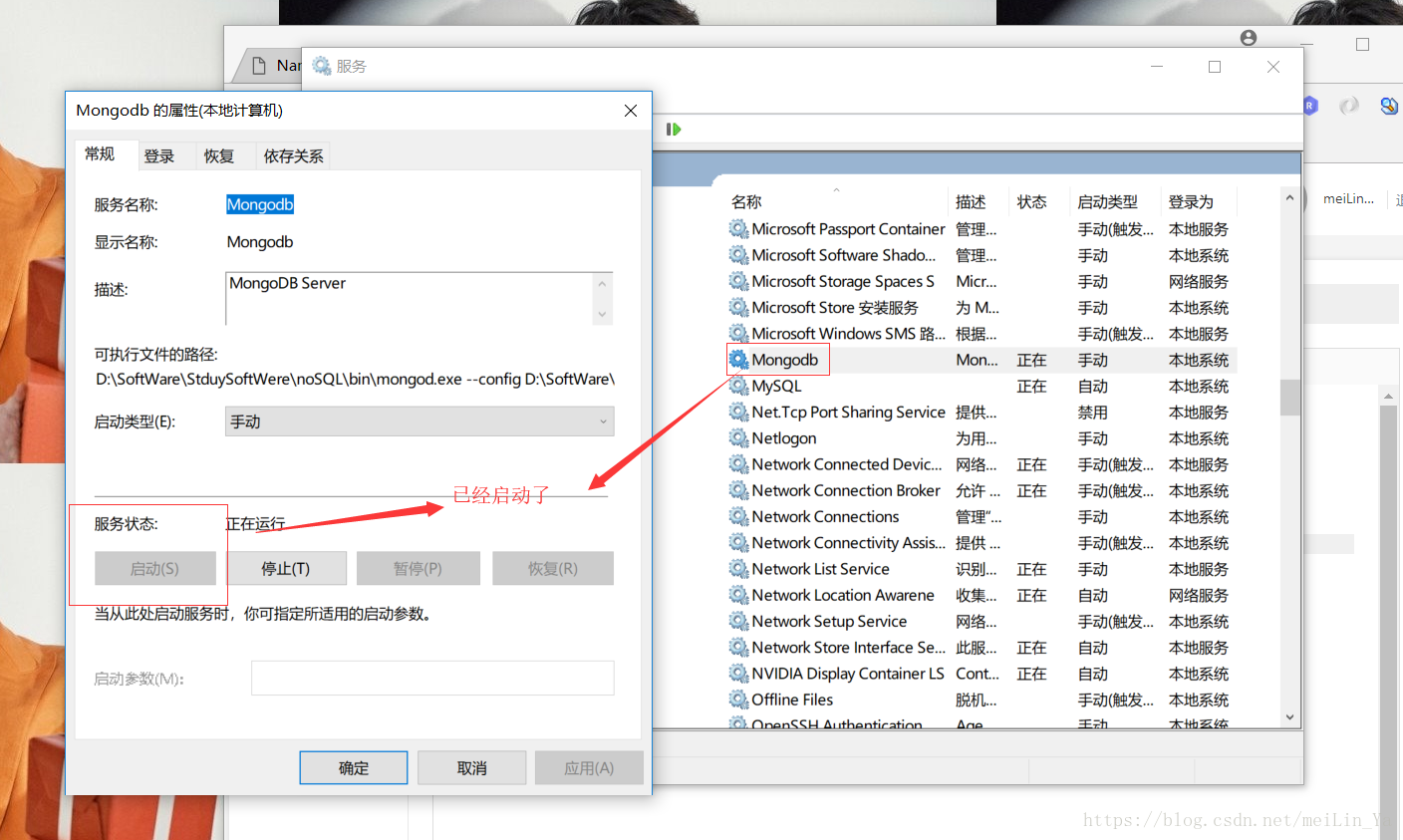Click the services list vertical scrollbar thumb

tap(1290, 397)
